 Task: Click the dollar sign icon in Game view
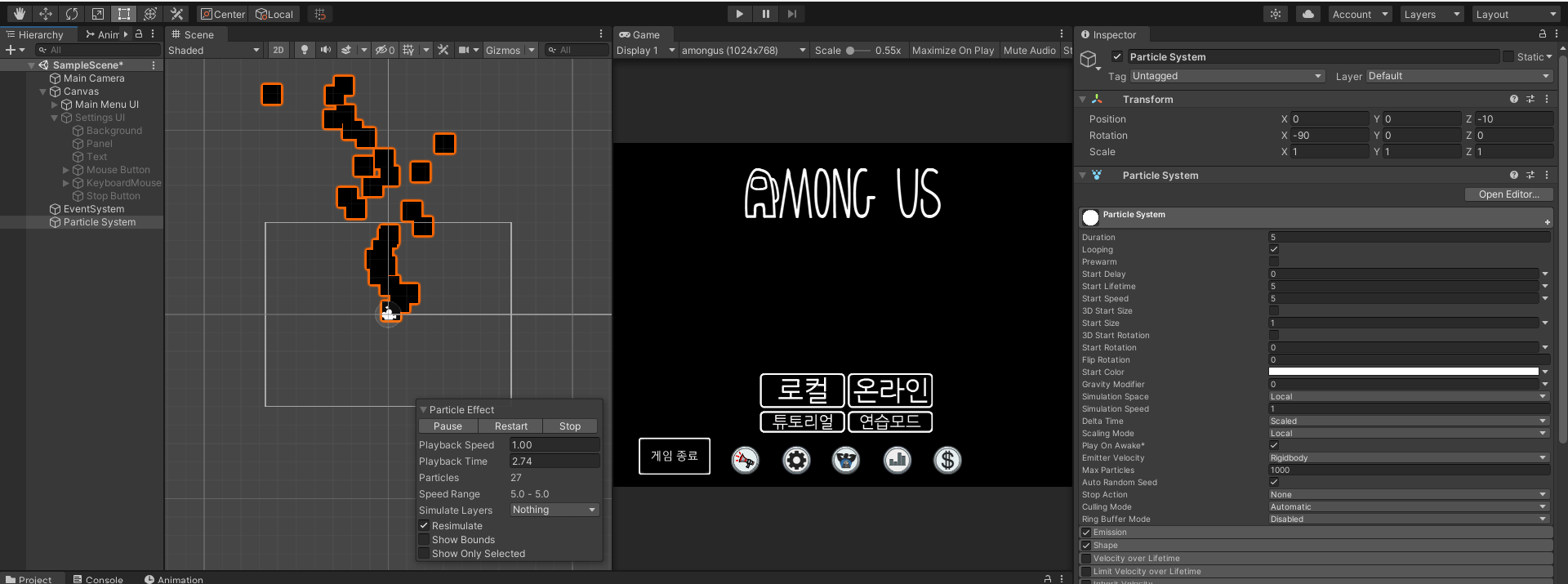point(947,461)
